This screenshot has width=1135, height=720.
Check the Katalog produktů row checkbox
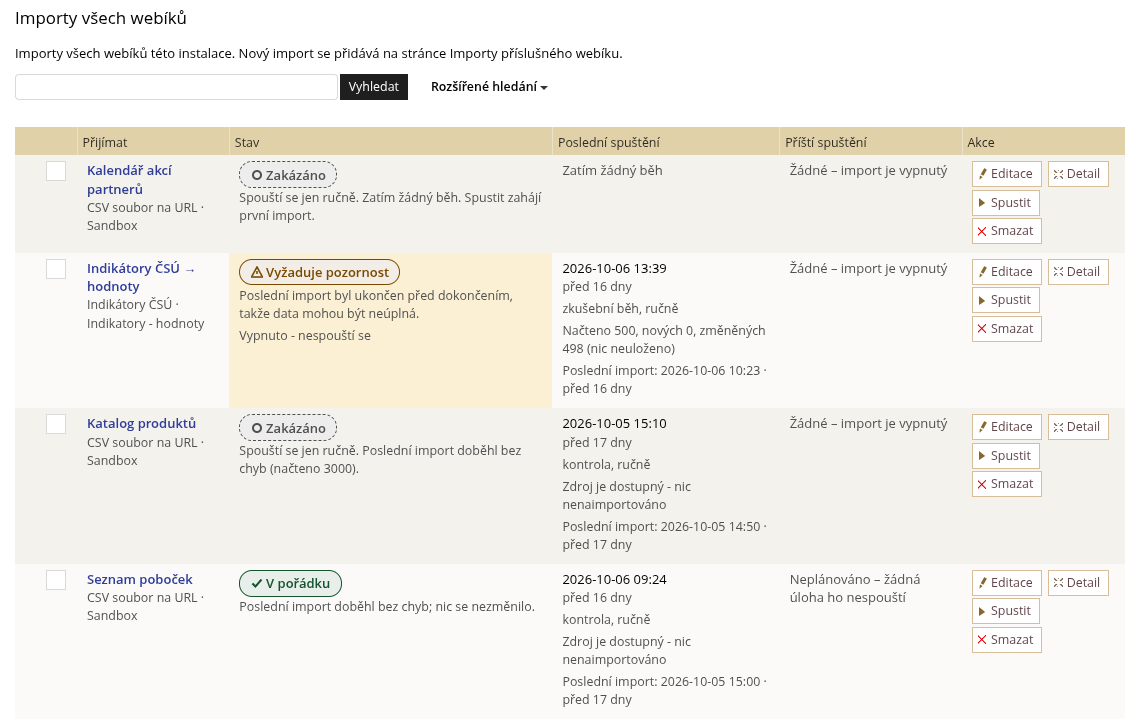(x=56, y=424)
